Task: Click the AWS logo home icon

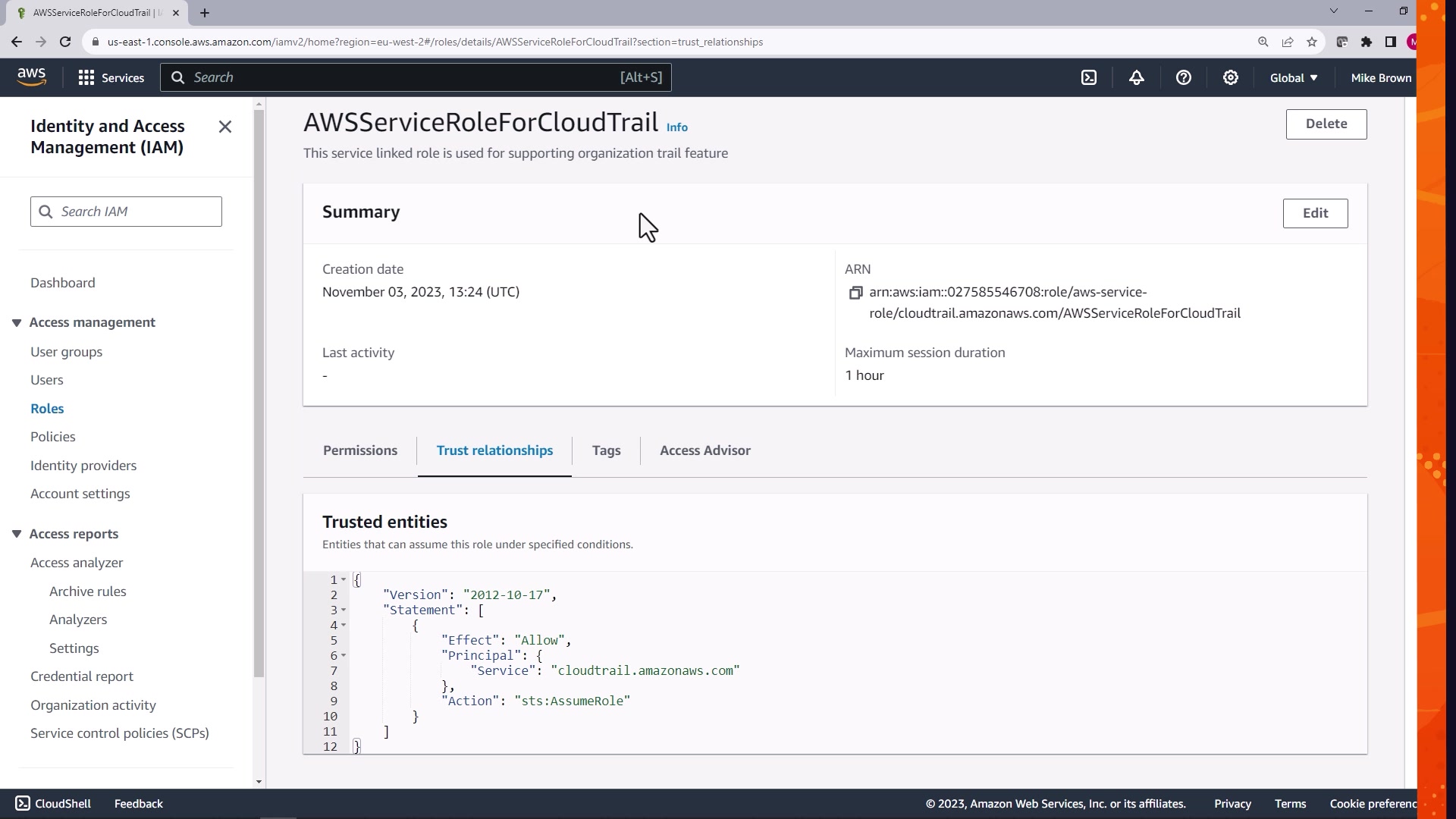Action: point(31,77)
